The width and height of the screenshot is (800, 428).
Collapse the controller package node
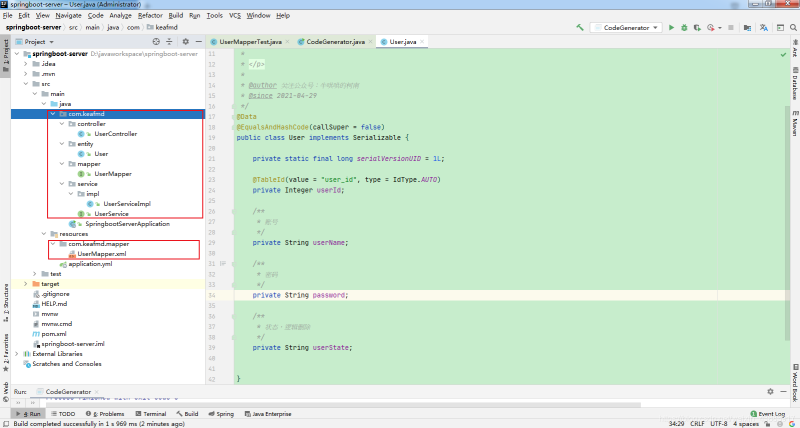61,124
